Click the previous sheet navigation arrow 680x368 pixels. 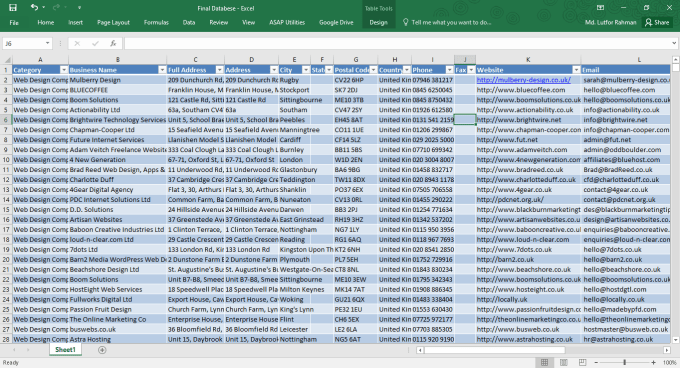[14, 350]
